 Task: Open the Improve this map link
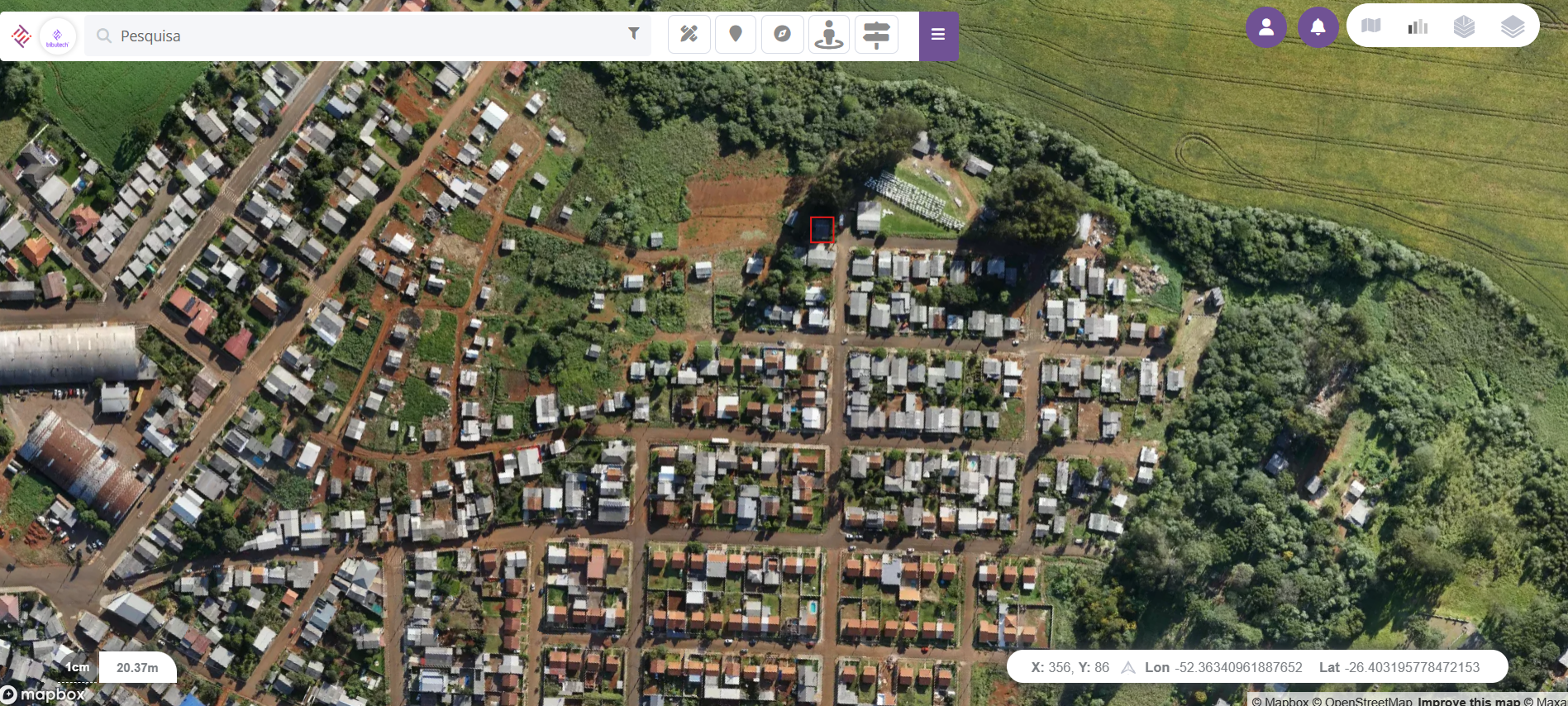(1469, 701)
